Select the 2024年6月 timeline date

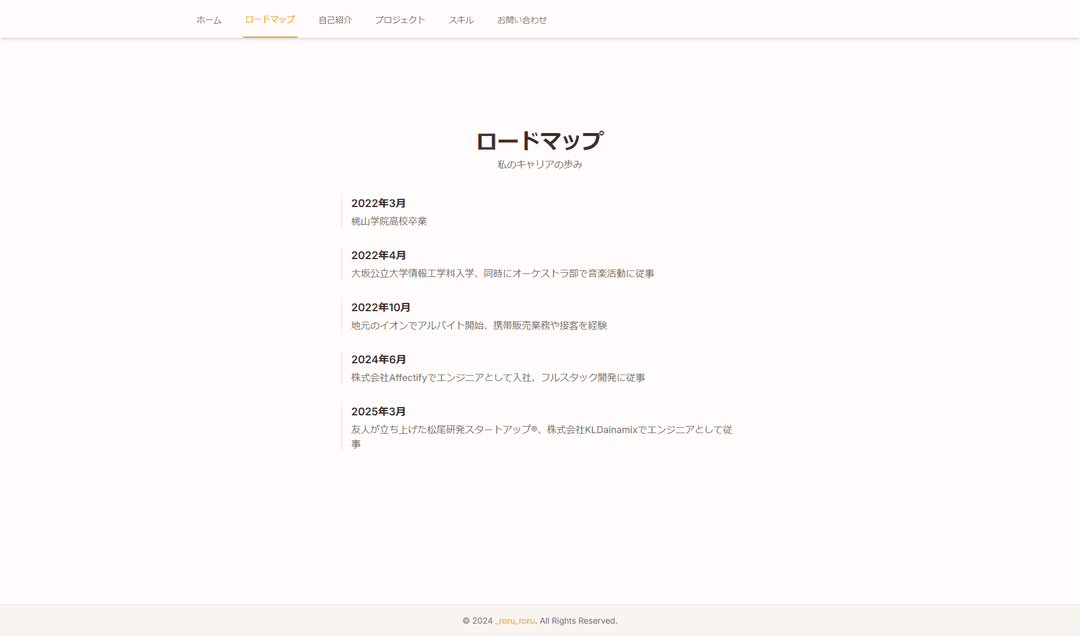coord(378,360)
